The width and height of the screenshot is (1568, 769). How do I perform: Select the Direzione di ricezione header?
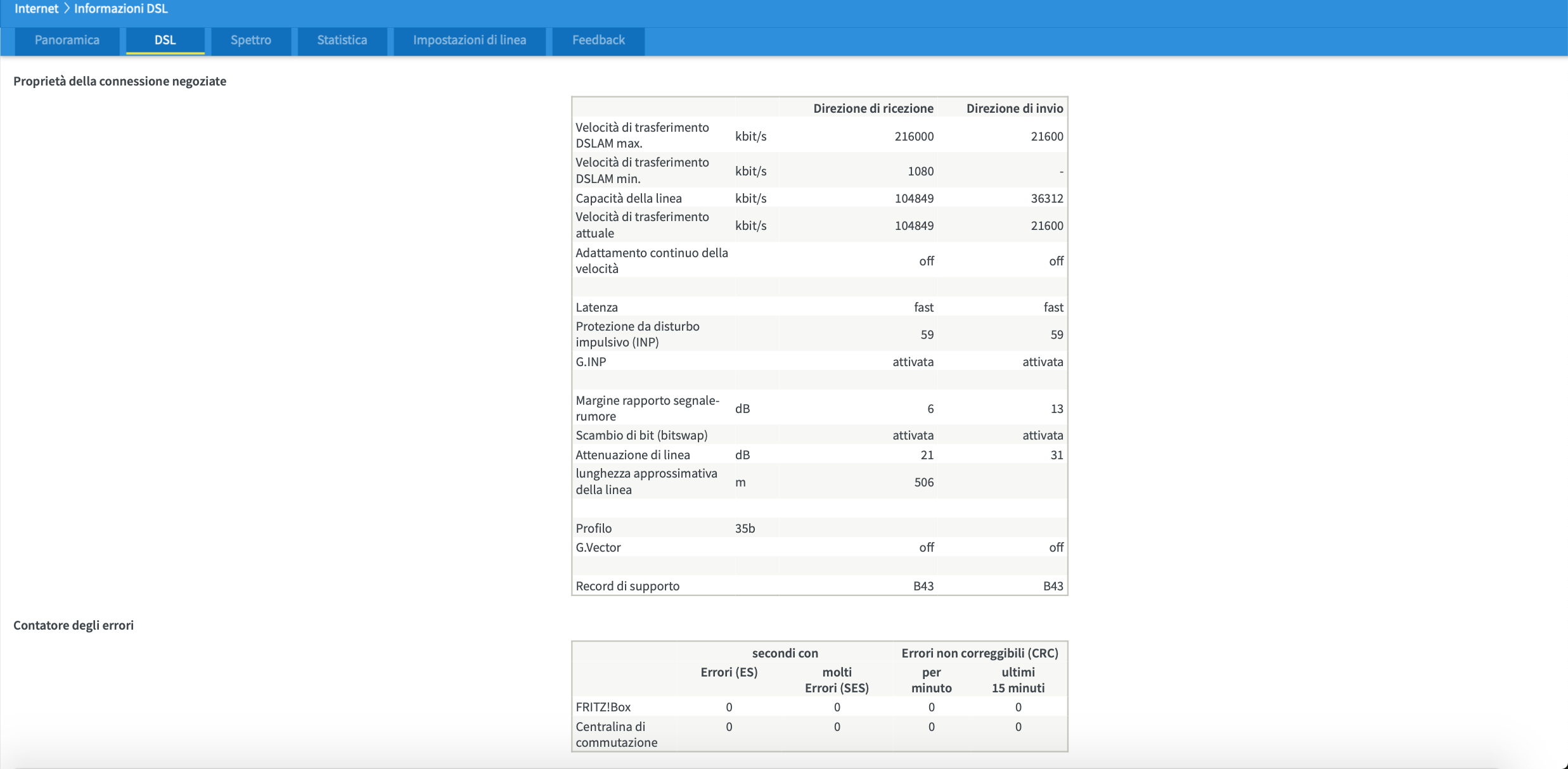point(873,108)
